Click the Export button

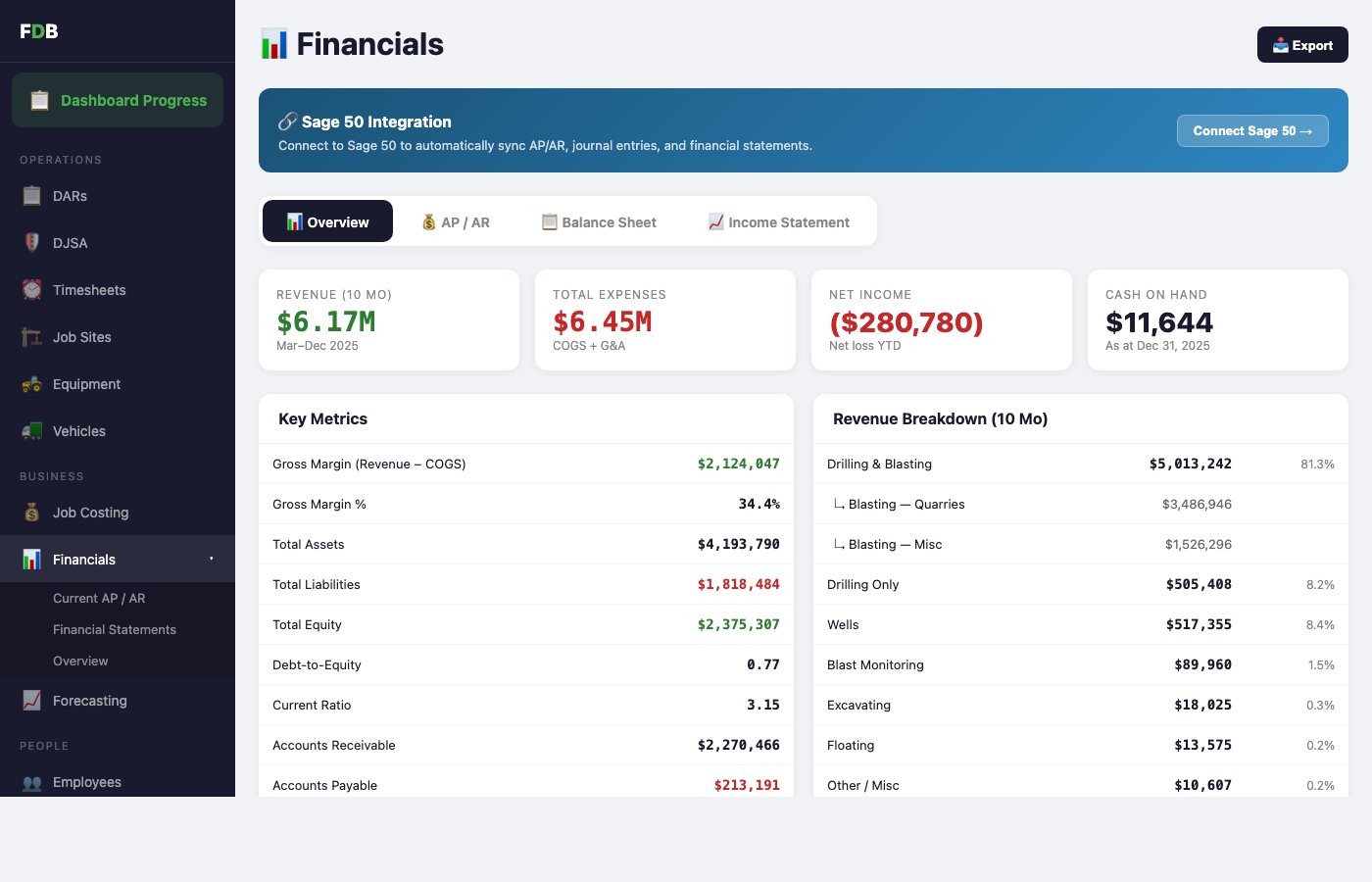(x=1302, y=45)
